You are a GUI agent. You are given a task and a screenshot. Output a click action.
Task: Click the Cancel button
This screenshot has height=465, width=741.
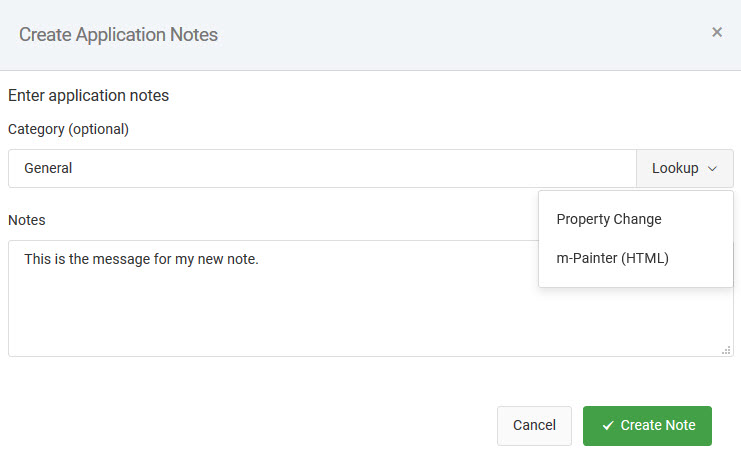click(534, 425)
